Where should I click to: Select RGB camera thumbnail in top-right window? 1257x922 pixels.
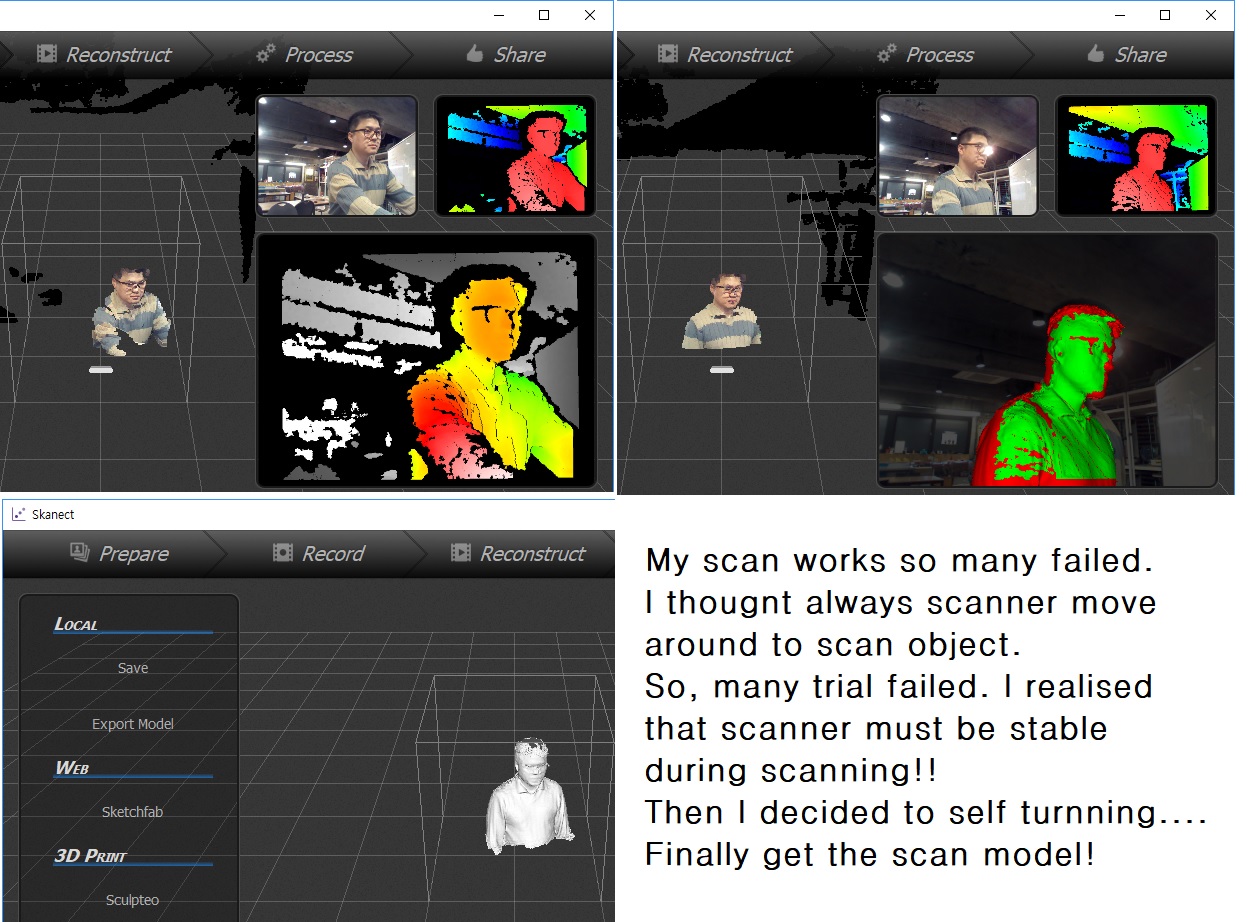[957, 155]
